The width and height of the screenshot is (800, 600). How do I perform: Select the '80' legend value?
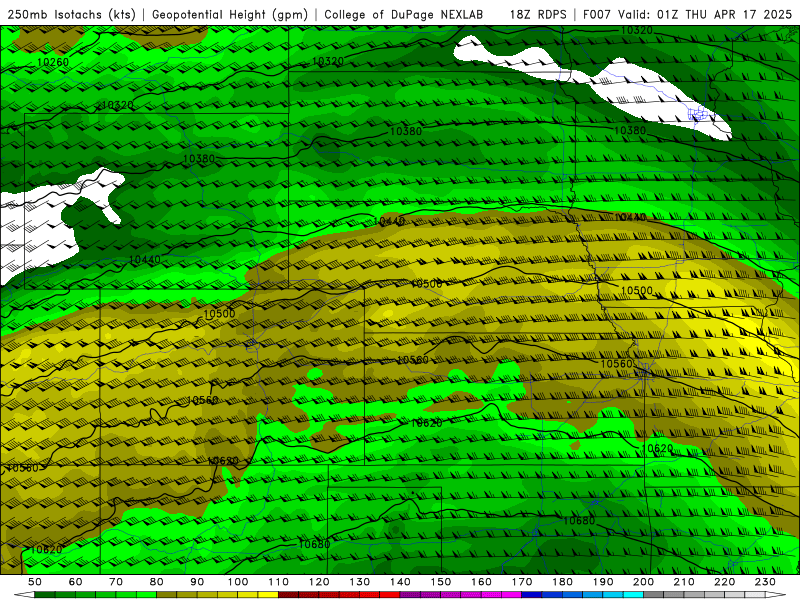[x=157, y=582]
